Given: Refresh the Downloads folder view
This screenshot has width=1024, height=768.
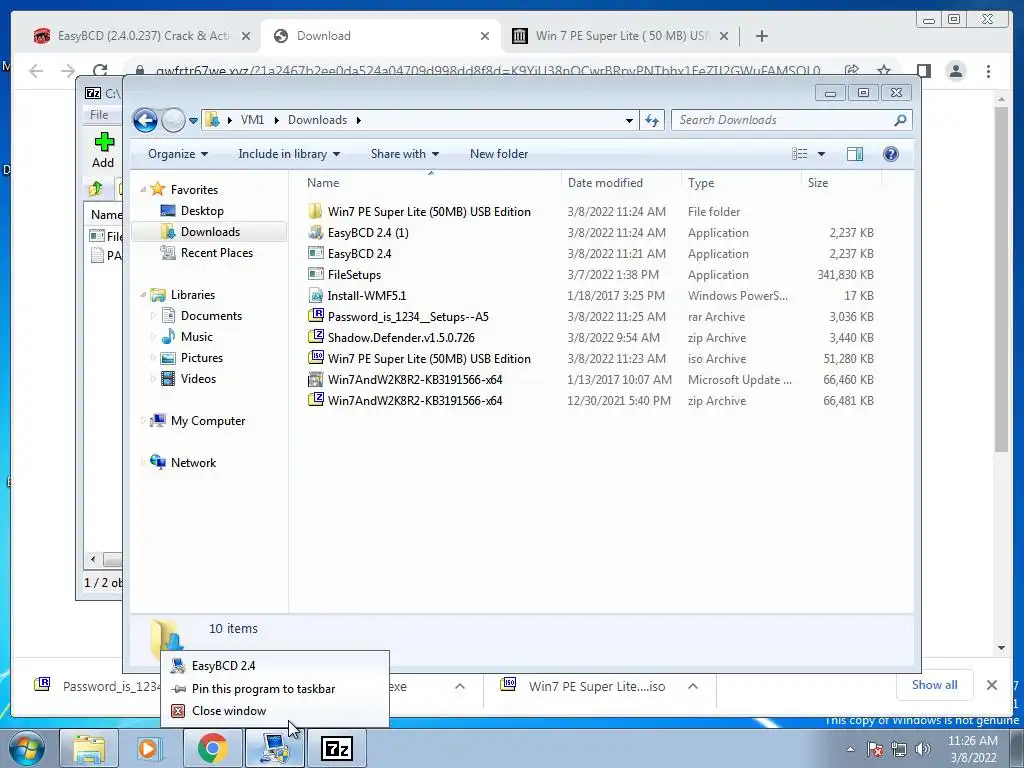Looking at the screenshot, I should click(652, 120).
